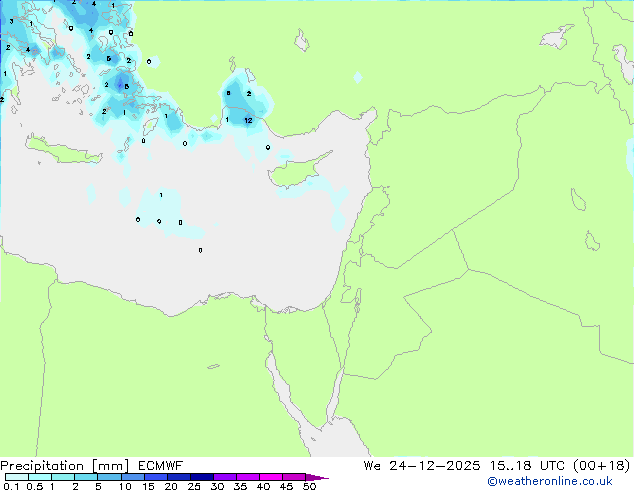The image size is (634, 490).
Task: Click the 0.1–0.5 mm palest legend swatch
Action: pos(17,477)
